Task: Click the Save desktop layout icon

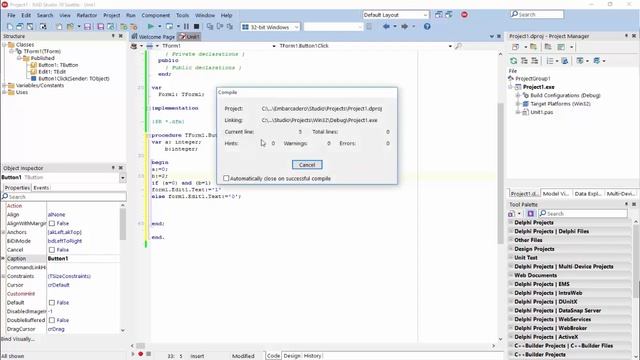Action: [x=439, y=15]
